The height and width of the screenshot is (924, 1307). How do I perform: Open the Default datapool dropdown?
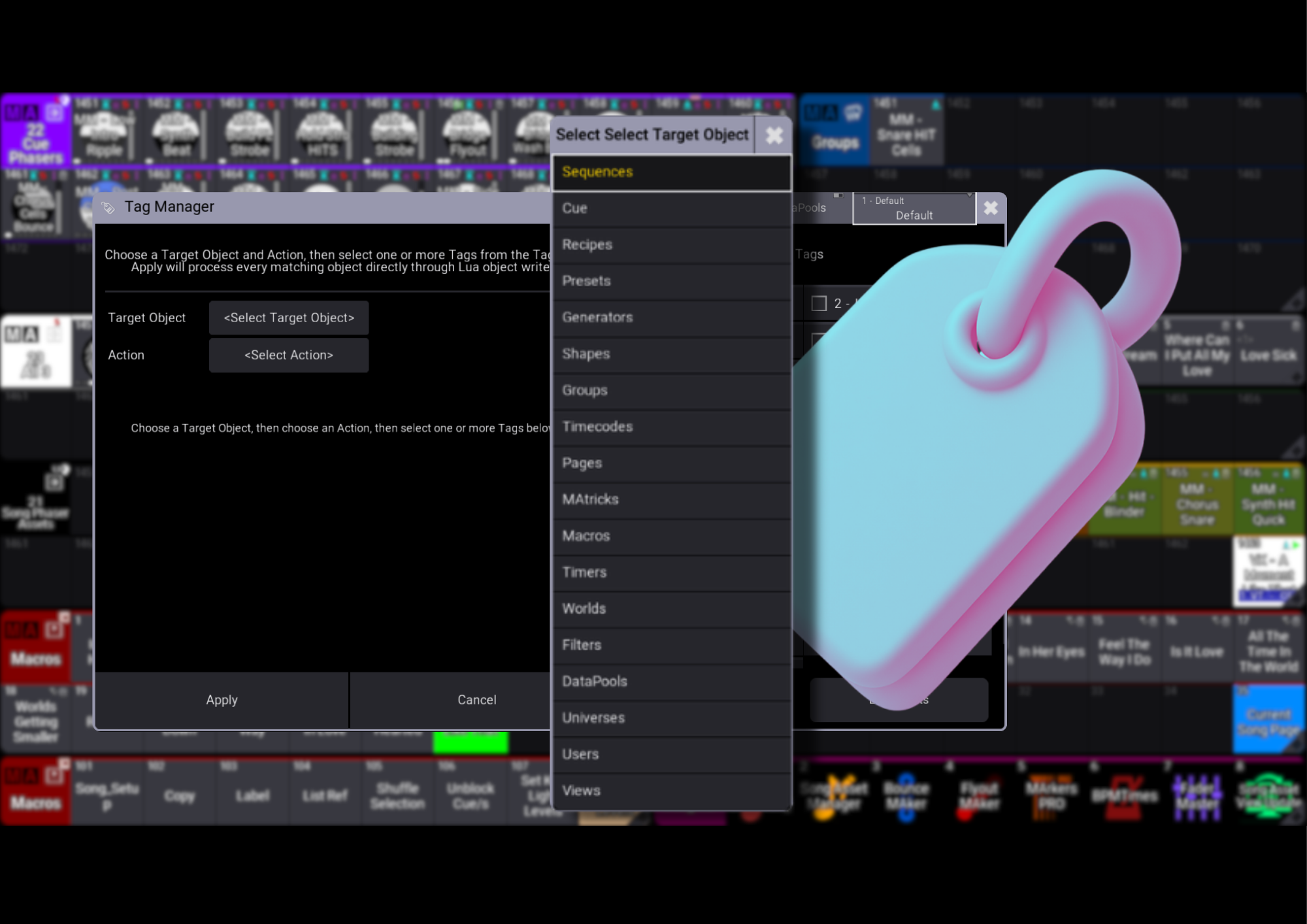click(x=914, y=208)
